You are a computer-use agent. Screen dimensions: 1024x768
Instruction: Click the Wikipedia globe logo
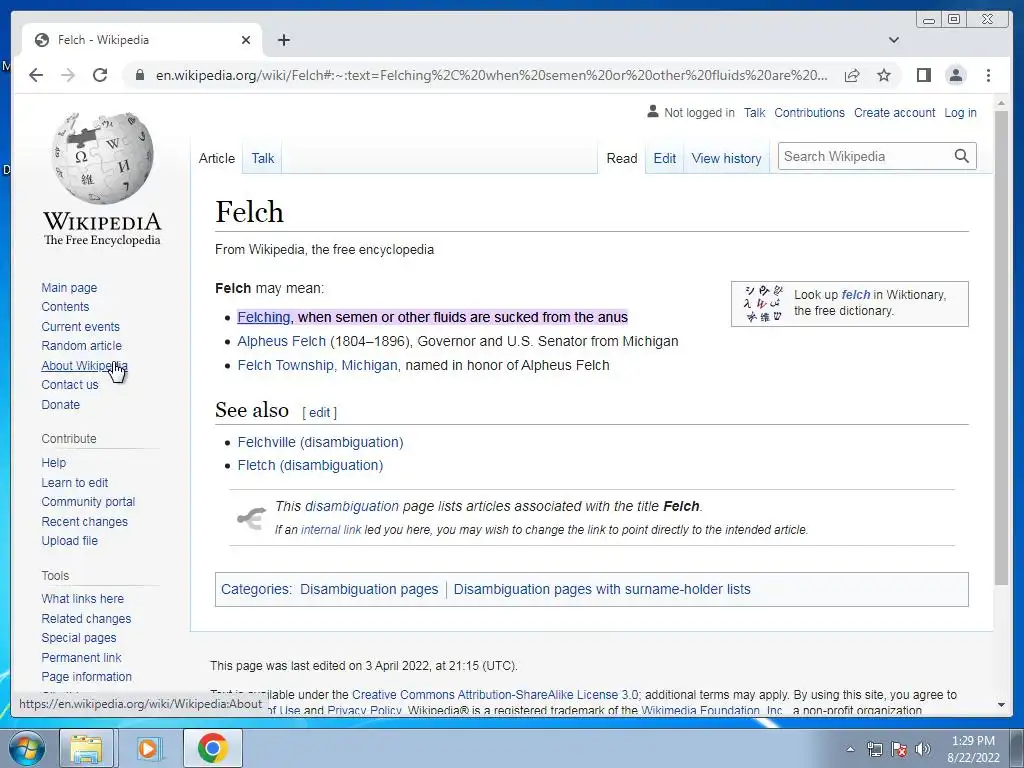103,158
